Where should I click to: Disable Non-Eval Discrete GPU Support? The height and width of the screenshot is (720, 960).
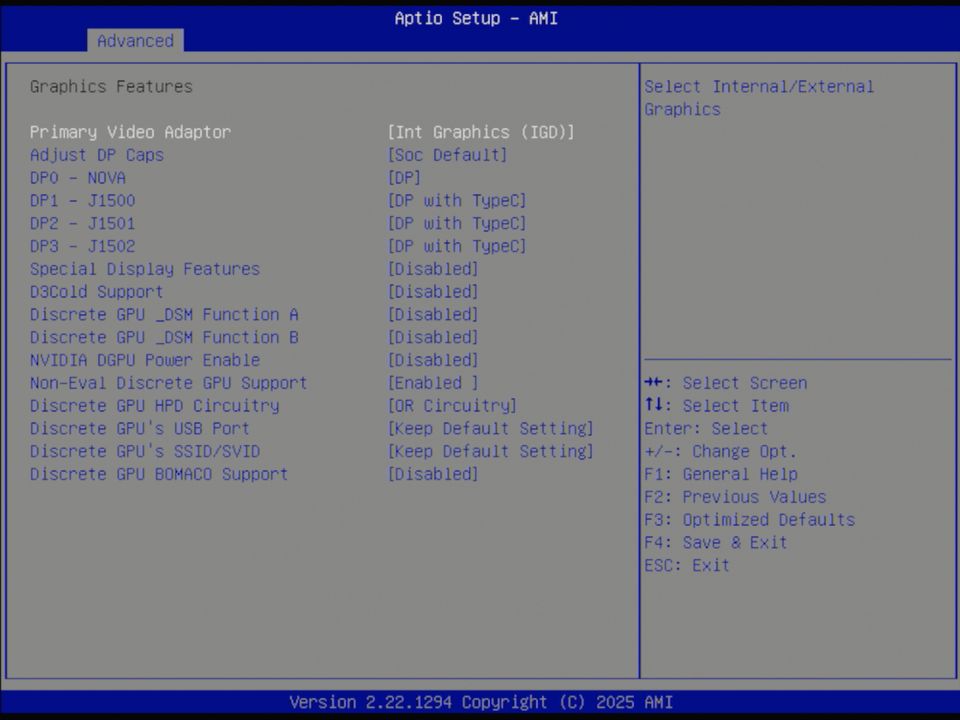click(x=168, y=383)
